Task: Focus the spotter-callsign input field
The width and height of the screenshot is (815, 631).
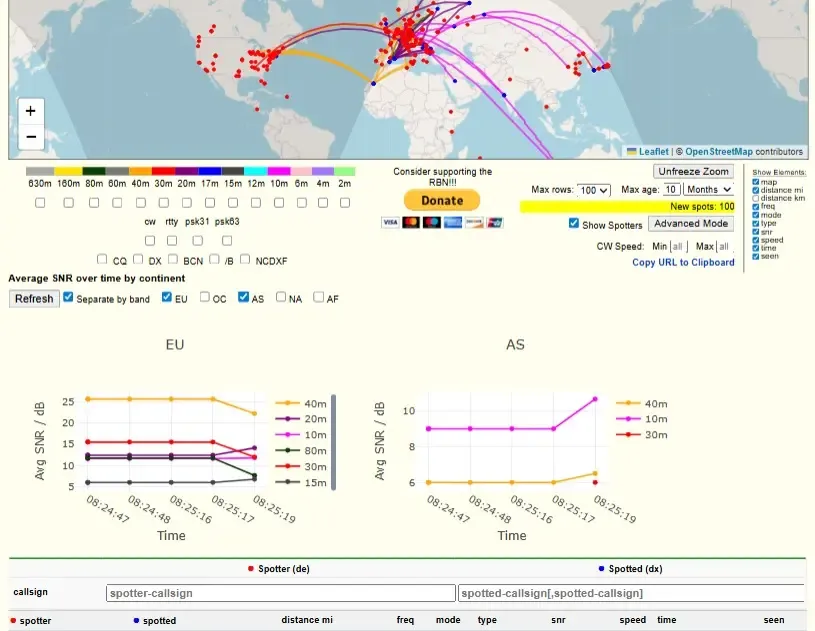Action: coord(281,593)
